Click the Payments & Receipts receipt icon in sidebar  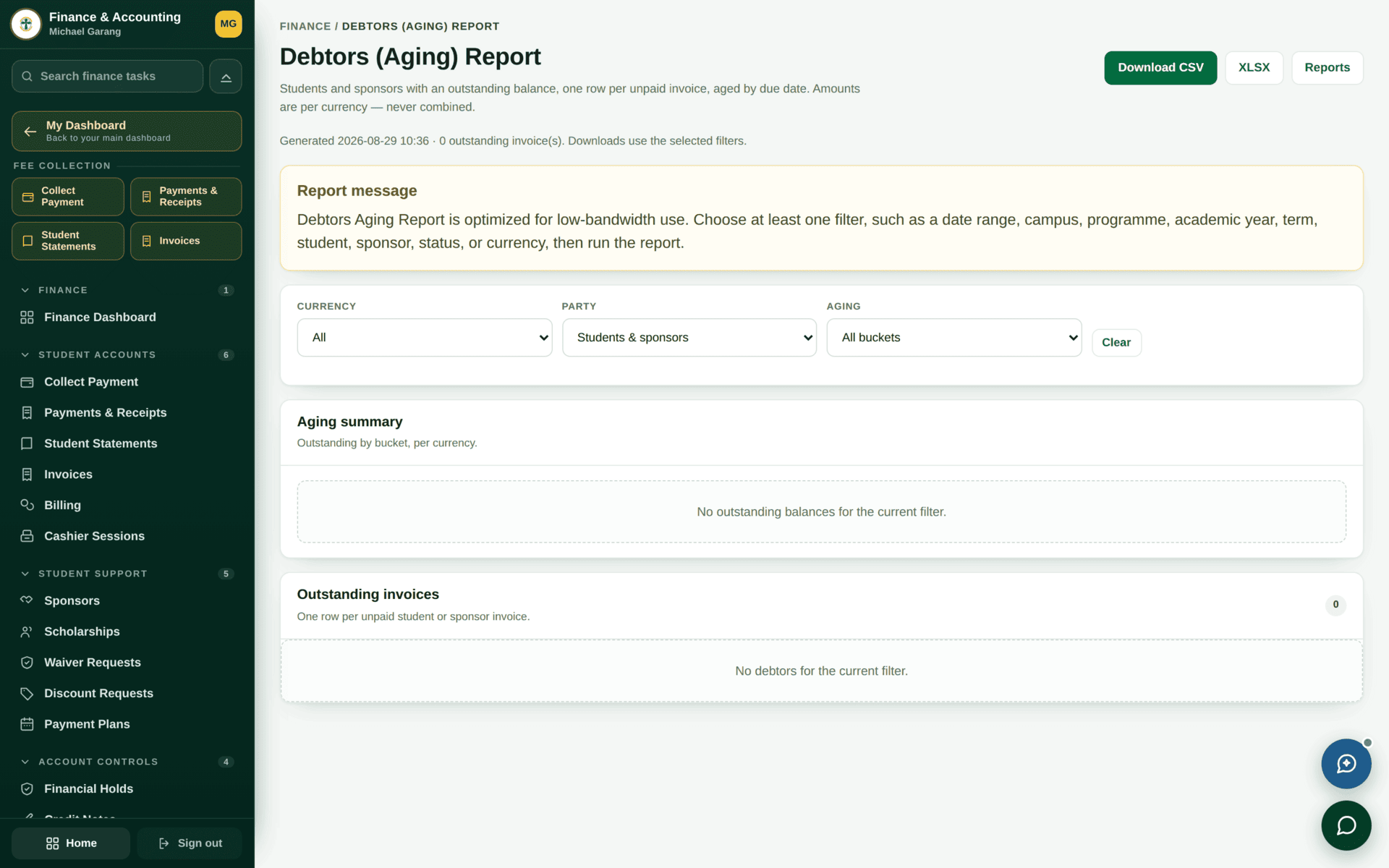[27, 413]
